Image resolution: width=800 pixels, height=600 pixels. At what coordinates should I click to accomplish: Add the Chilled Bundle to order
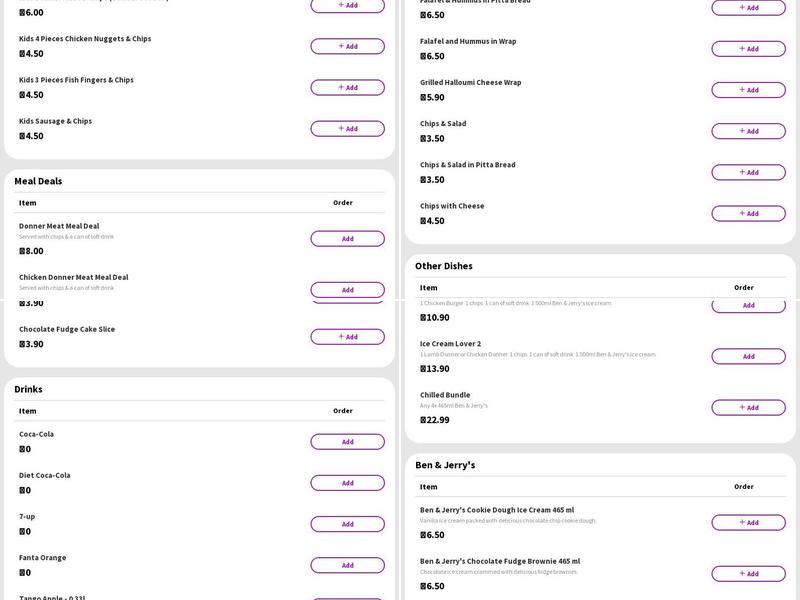point(748,407)
